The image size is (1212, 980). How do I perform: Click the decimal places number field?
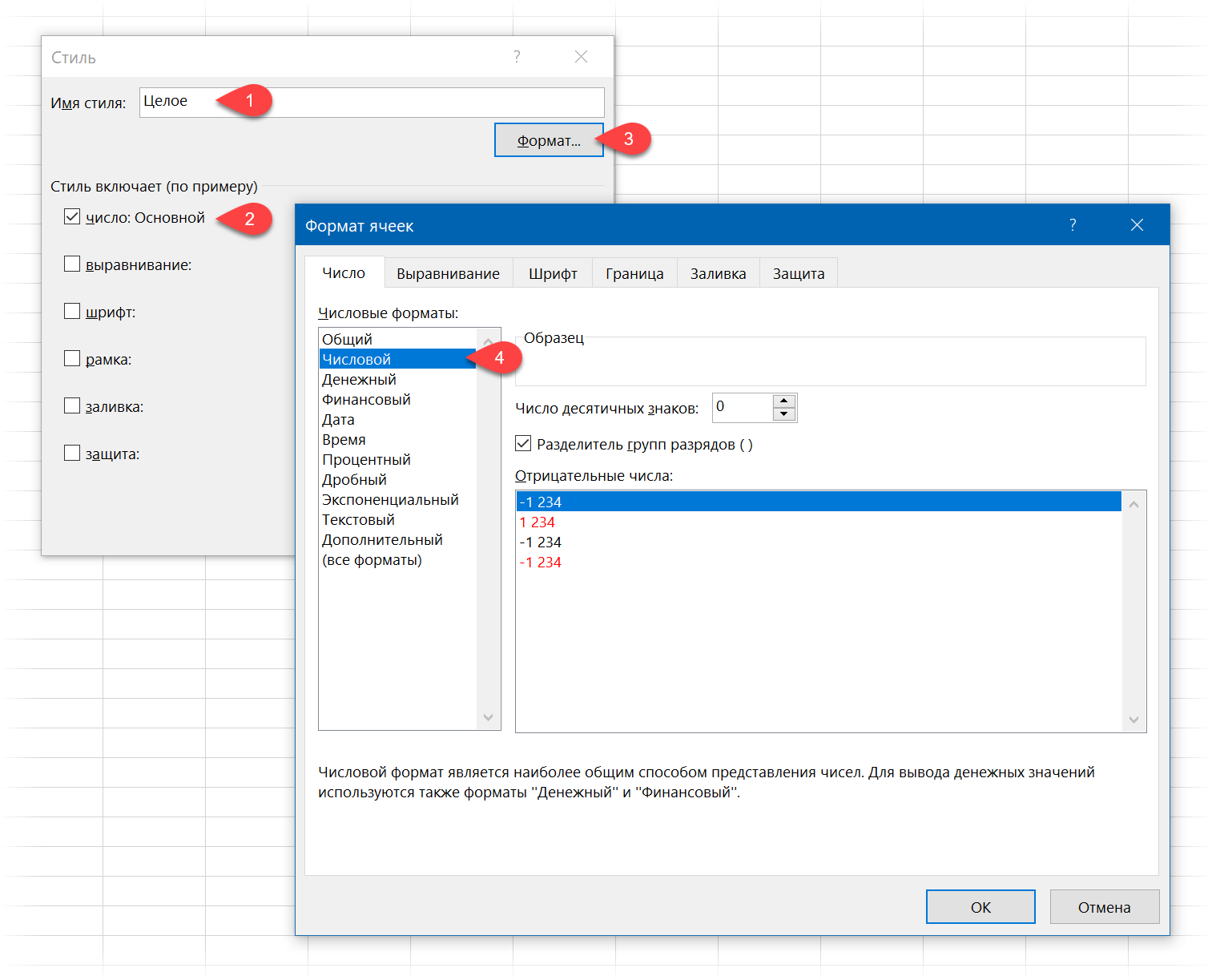[x=743, y=407]
